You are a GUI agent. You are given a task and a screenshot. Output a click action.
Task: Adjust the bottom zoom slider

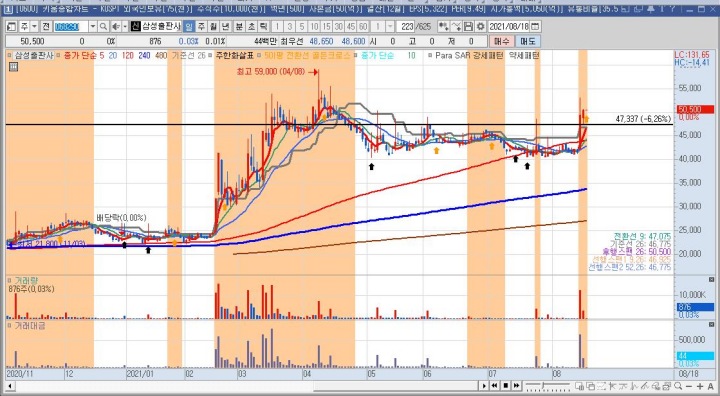pos(548,386)
